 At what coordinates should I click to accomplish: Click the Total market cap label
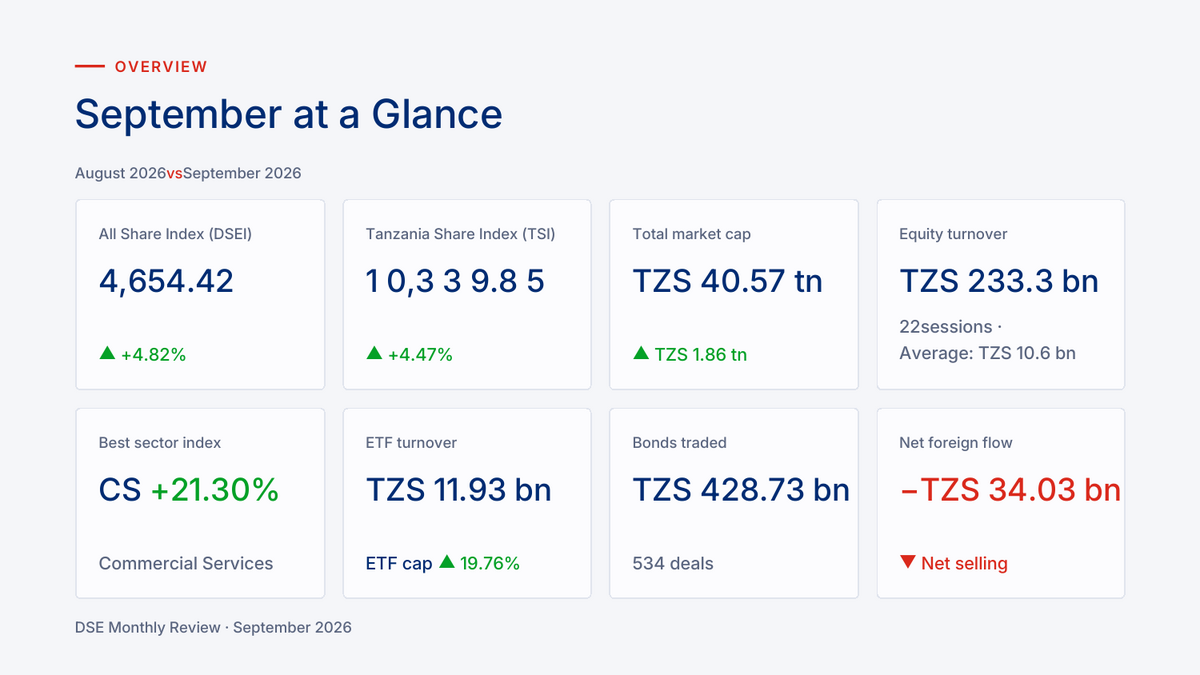692,234
